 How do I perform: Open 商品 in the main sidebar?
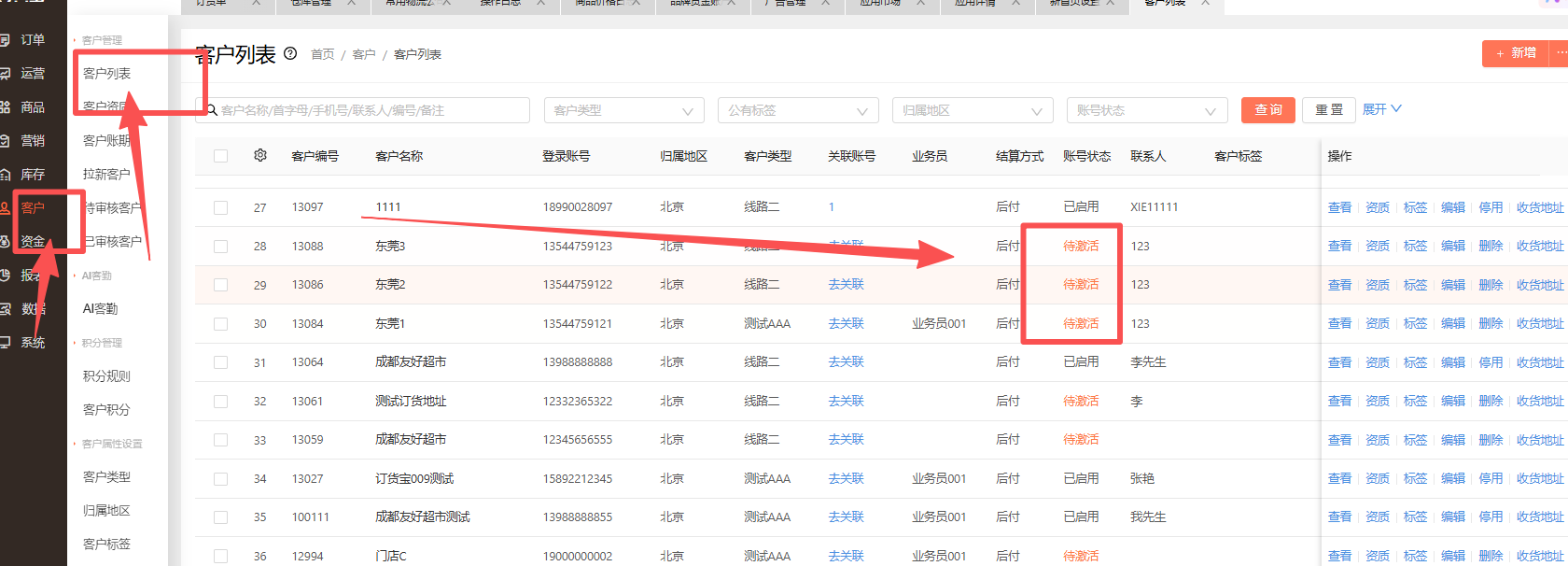(33, 106)
